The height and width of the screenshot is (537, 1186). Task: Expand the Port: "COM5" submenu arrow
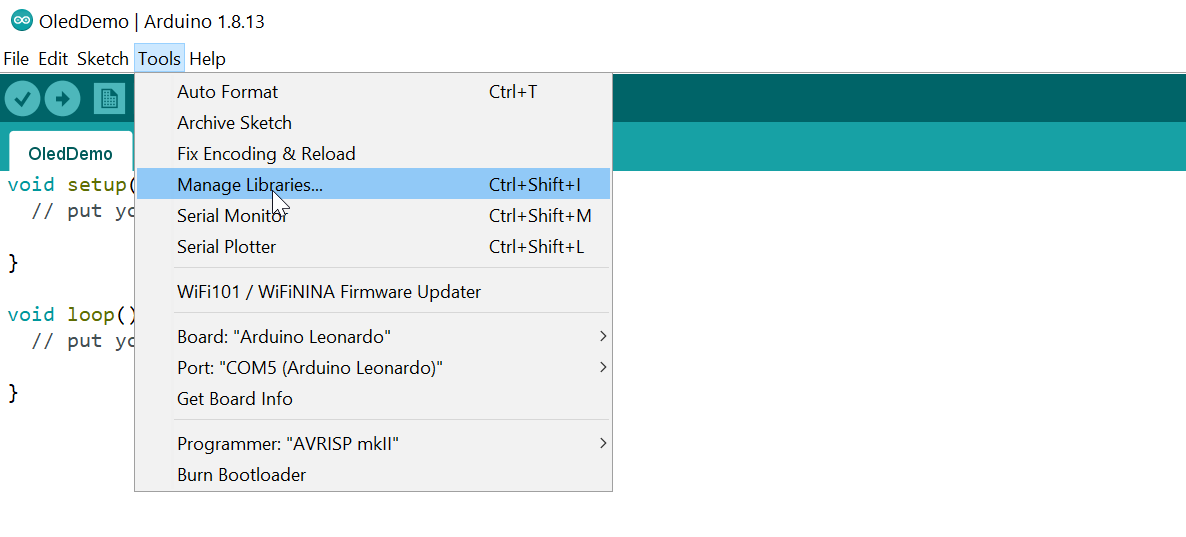tap(603, 367)
